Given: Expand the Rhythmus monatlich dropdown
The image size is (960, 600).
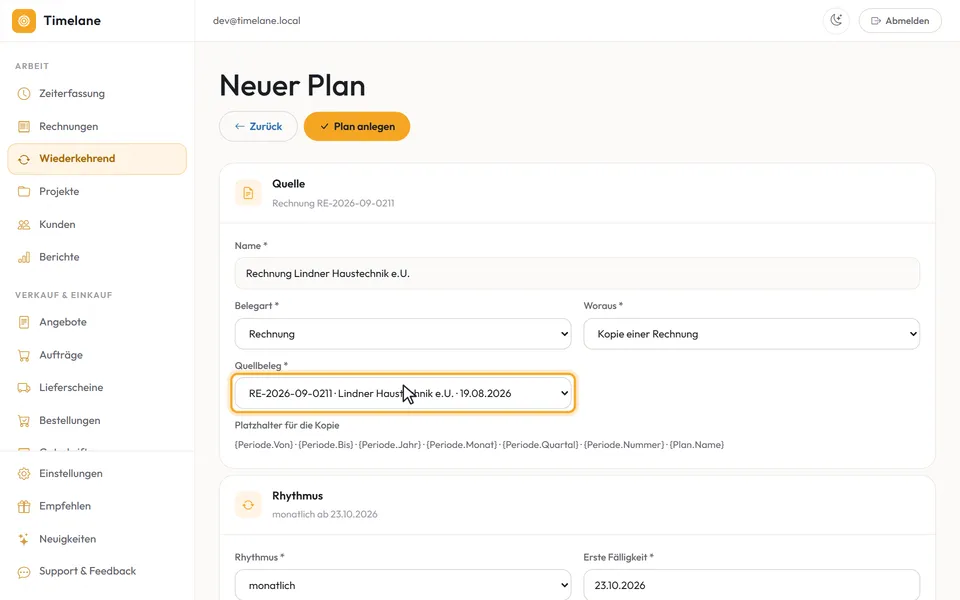Looking at the screenshot, I should pos(403,585).
